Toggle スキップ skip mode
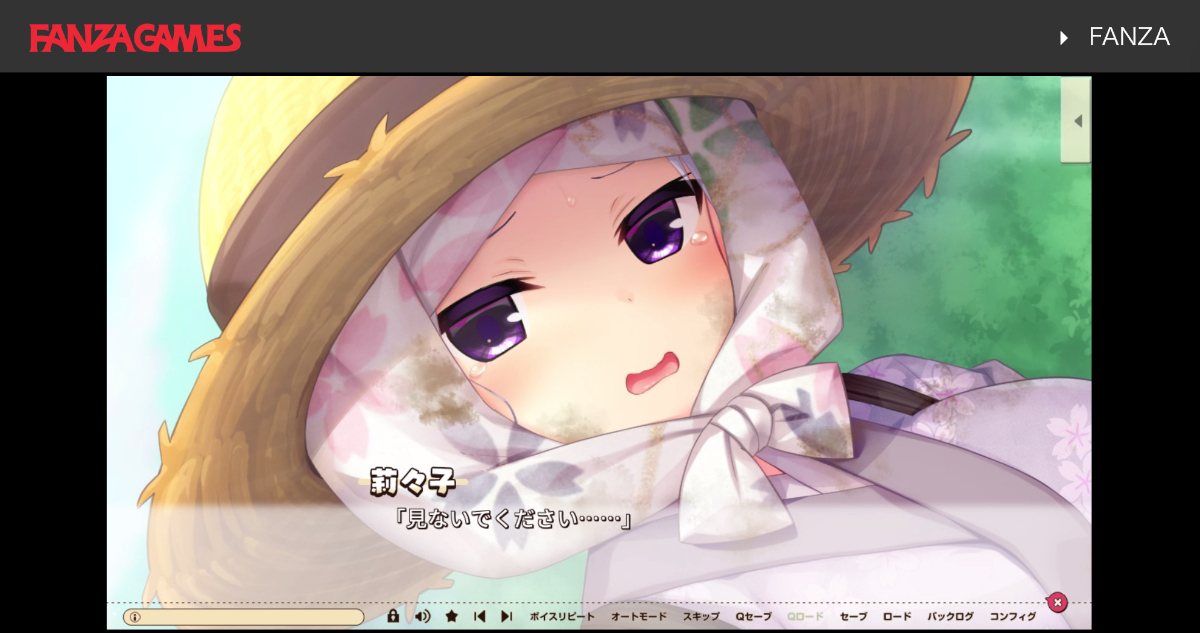The height and width of the screenshot is (633, 1200). pyautogui.click(x=700, y=617)
